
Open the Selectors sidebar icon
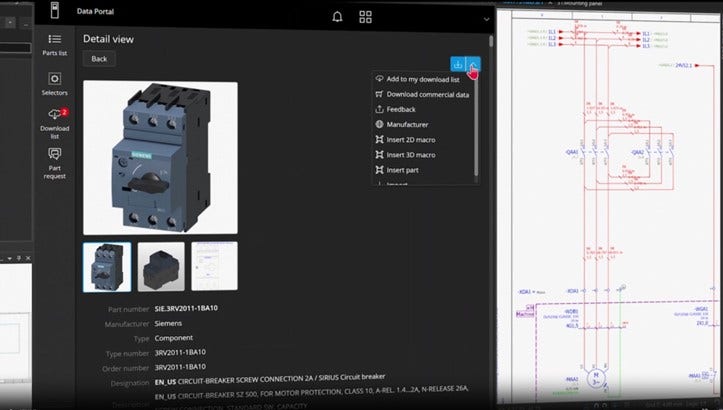(54, 84)
